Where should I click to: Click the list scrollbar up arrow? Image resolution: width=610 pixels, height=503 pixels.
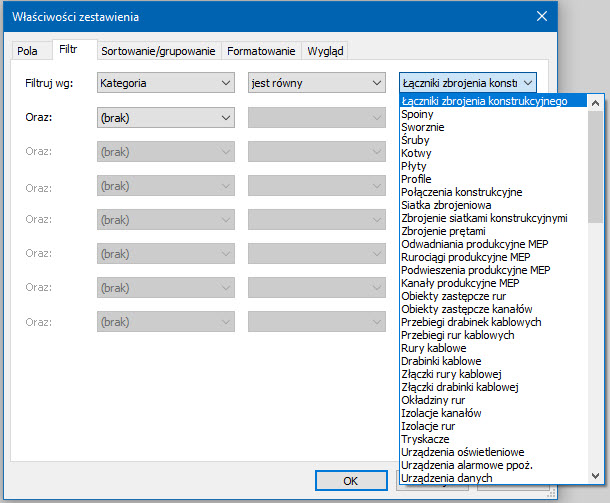(596, 102)
